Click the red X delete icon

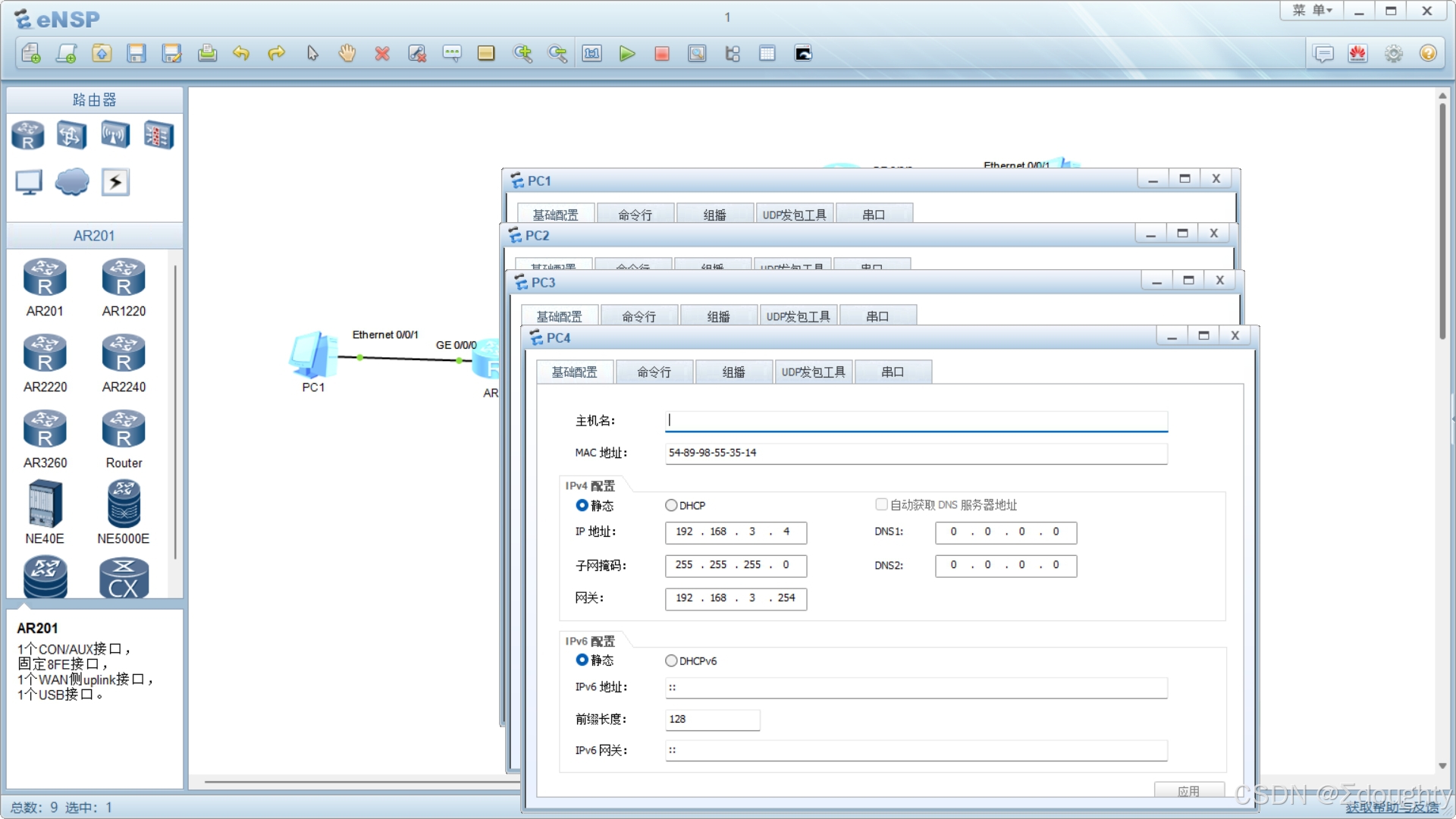click(382, 53)
